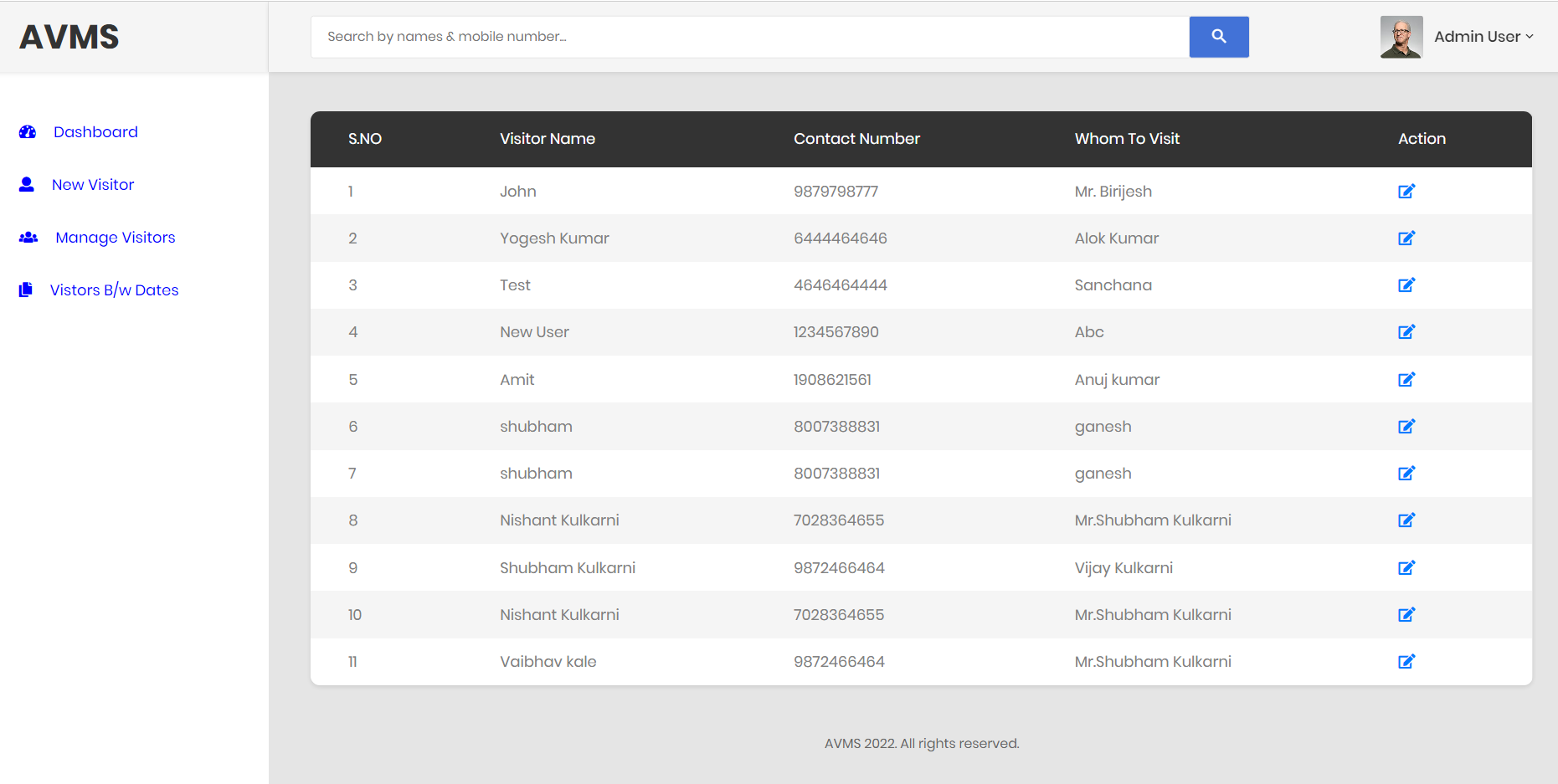Open the Dashboard link
The width and height of the screenshot is (1558, 784).
click(95, 131)
